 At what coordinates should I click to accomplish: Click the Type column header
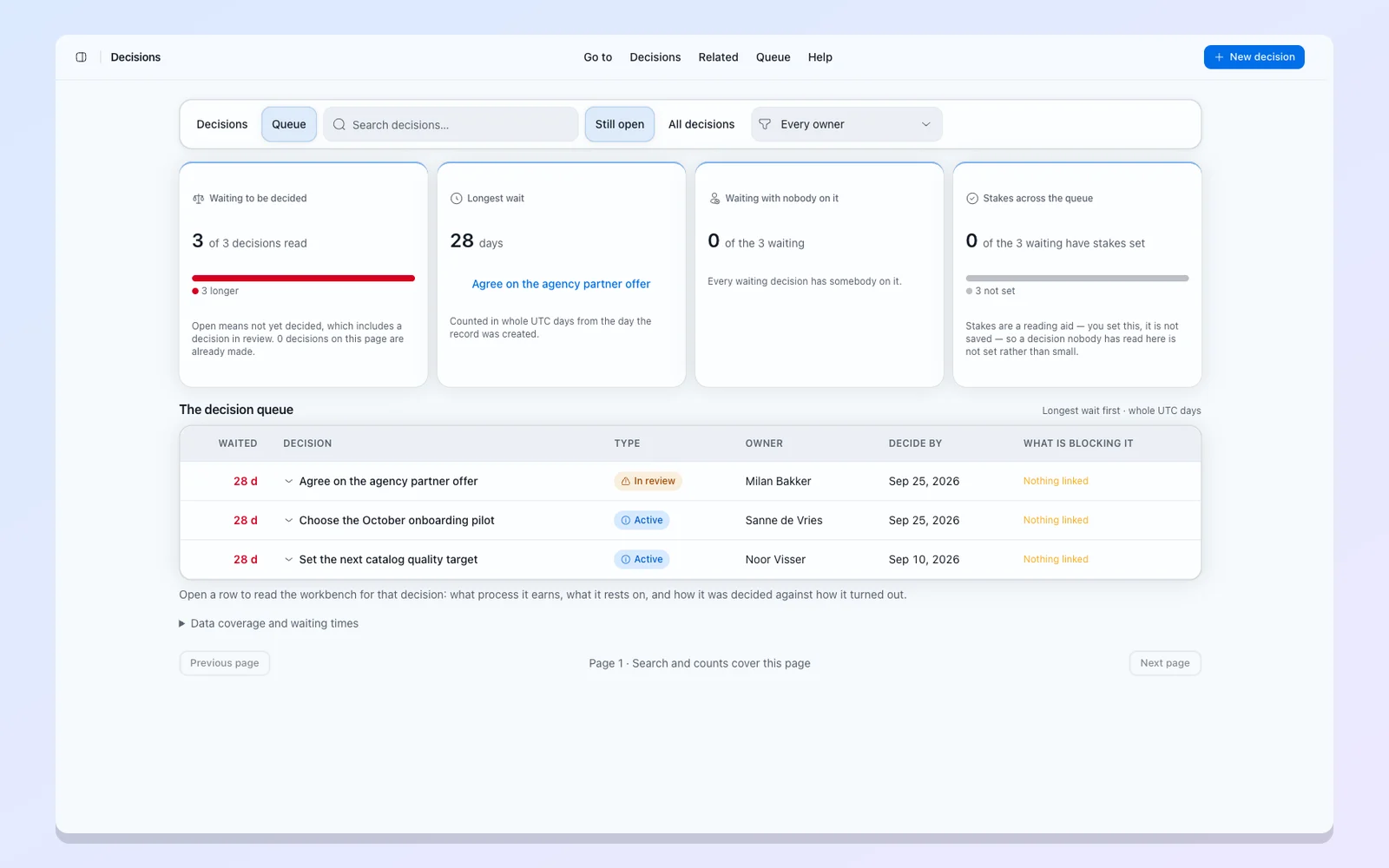tap(627, 444)
